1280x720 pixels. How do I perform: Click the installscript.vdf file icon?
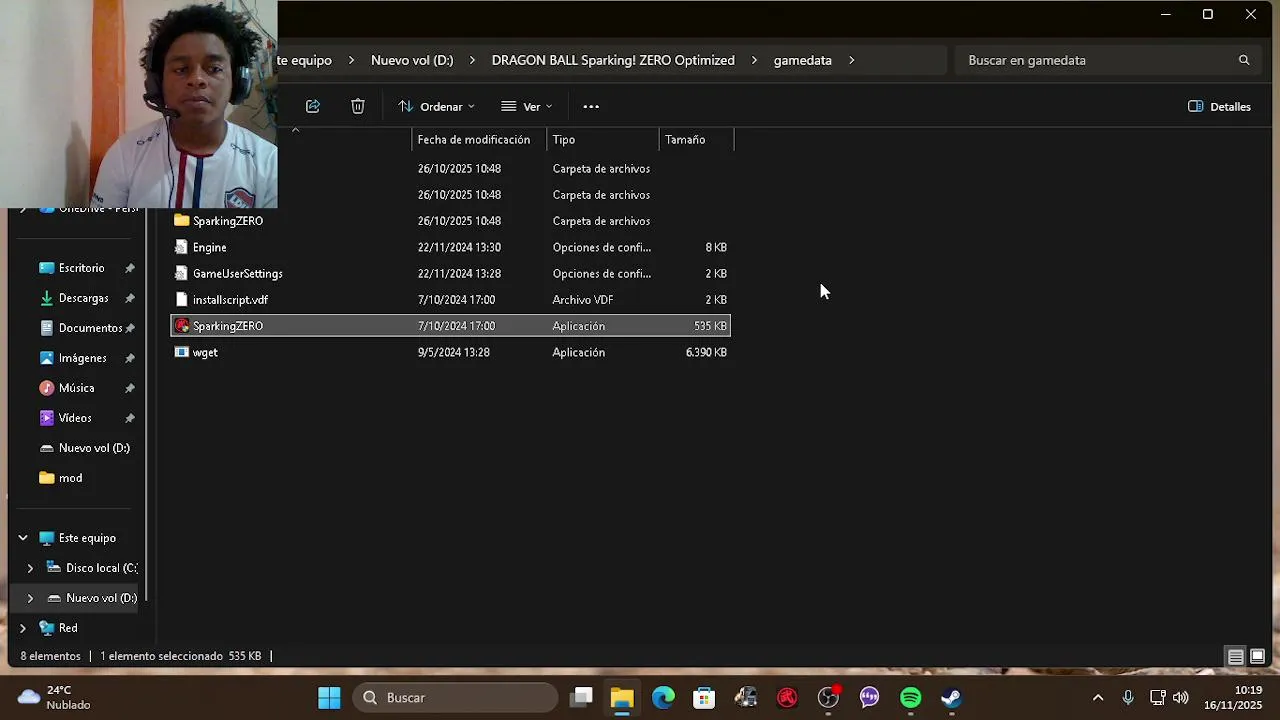(182, 299)
